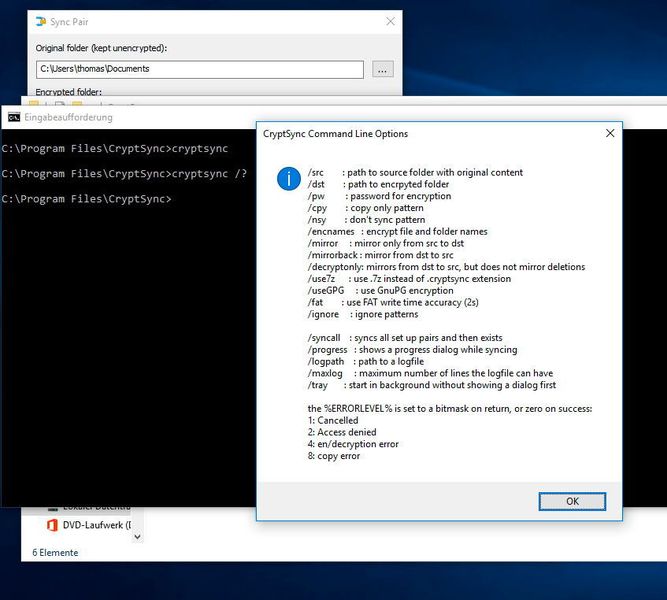The width and height of the screenshot is (667, 600).
Task: Click 'Original folder (kept unencrypted)' label
Action: tap(101, 48)
